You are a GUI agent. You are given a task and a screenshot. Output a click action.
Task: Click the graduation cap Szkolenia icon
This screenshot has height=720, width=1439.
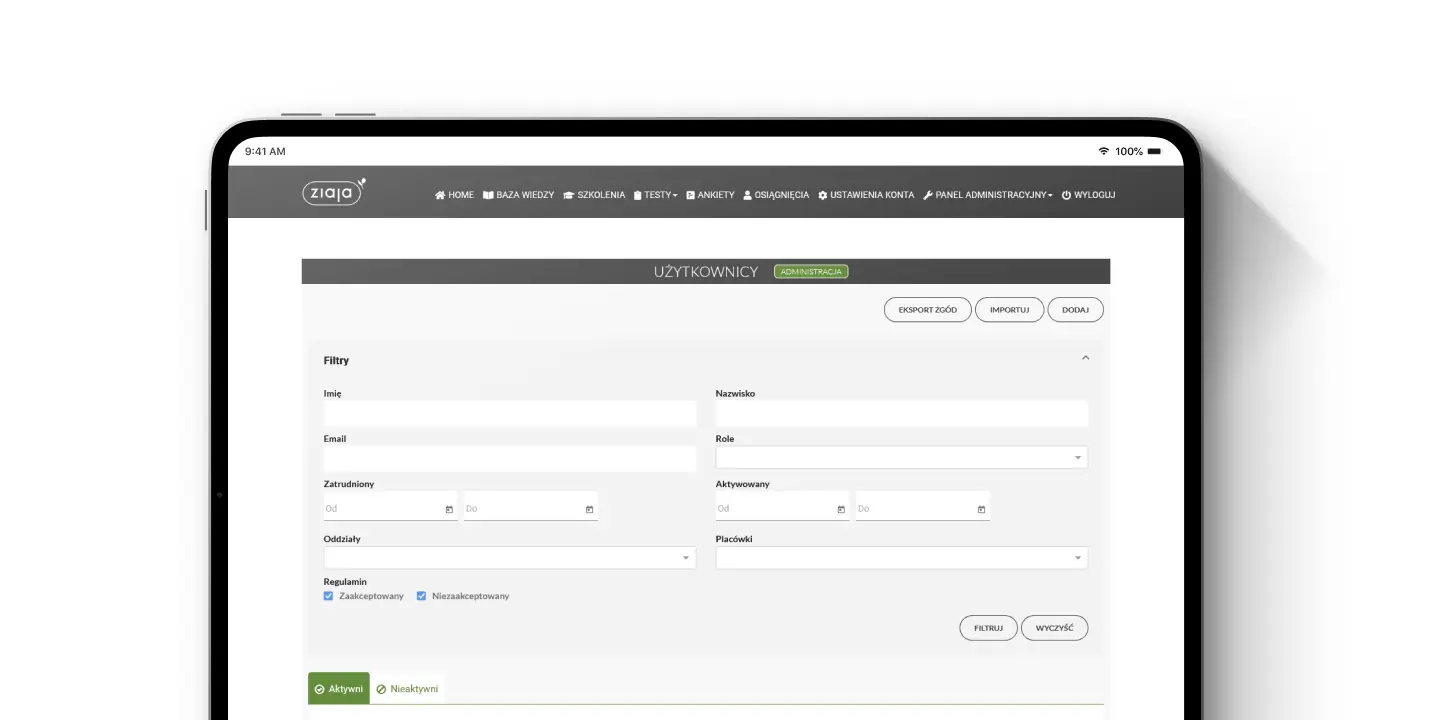(x=568, y=195)
